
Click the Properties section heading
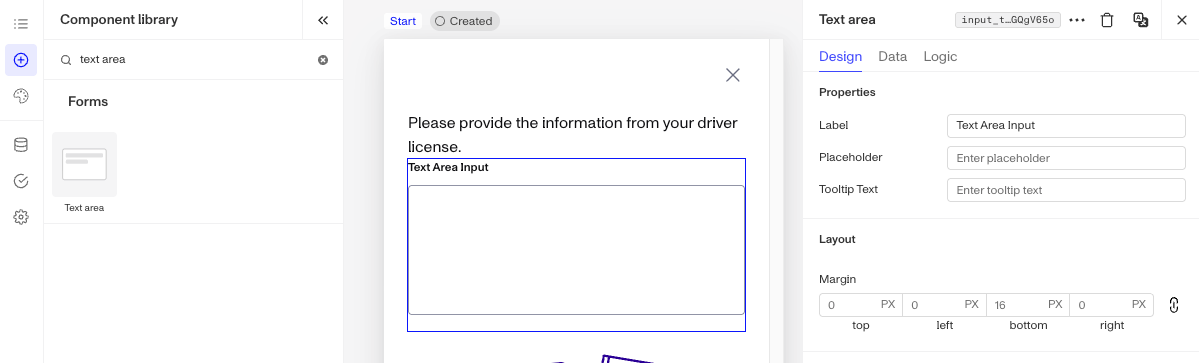pyautogui.click(x=847, y=92)
